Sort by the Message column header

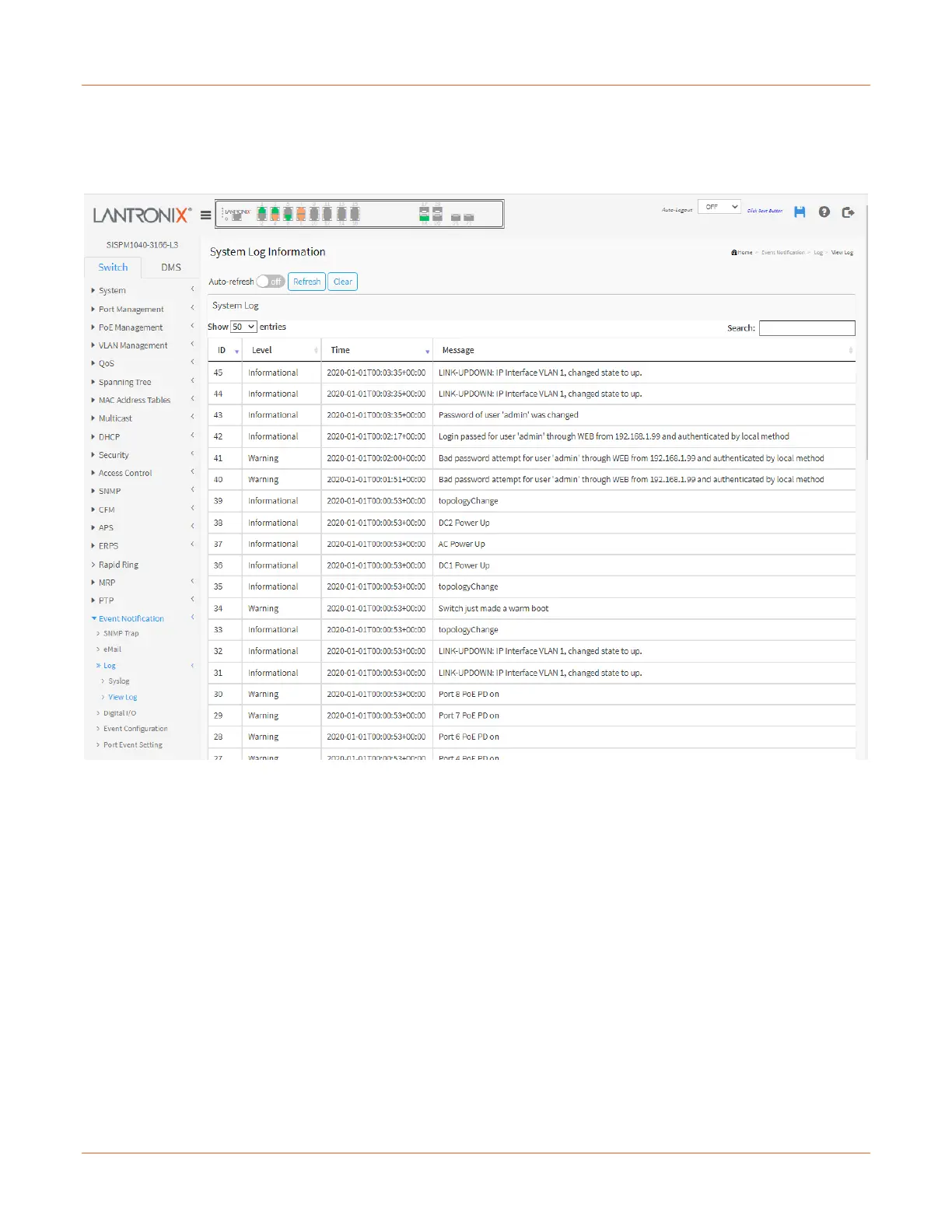pyautogui.click(x=644, y=350)
